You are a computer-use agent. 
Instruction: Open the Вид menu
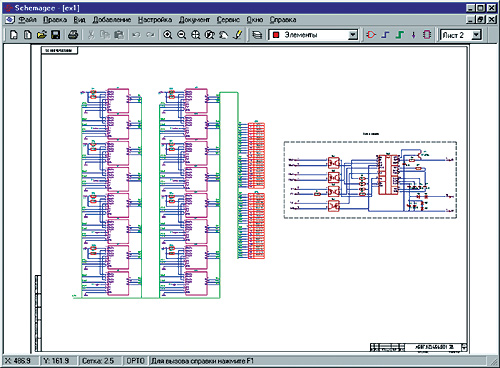click(79, 20)
